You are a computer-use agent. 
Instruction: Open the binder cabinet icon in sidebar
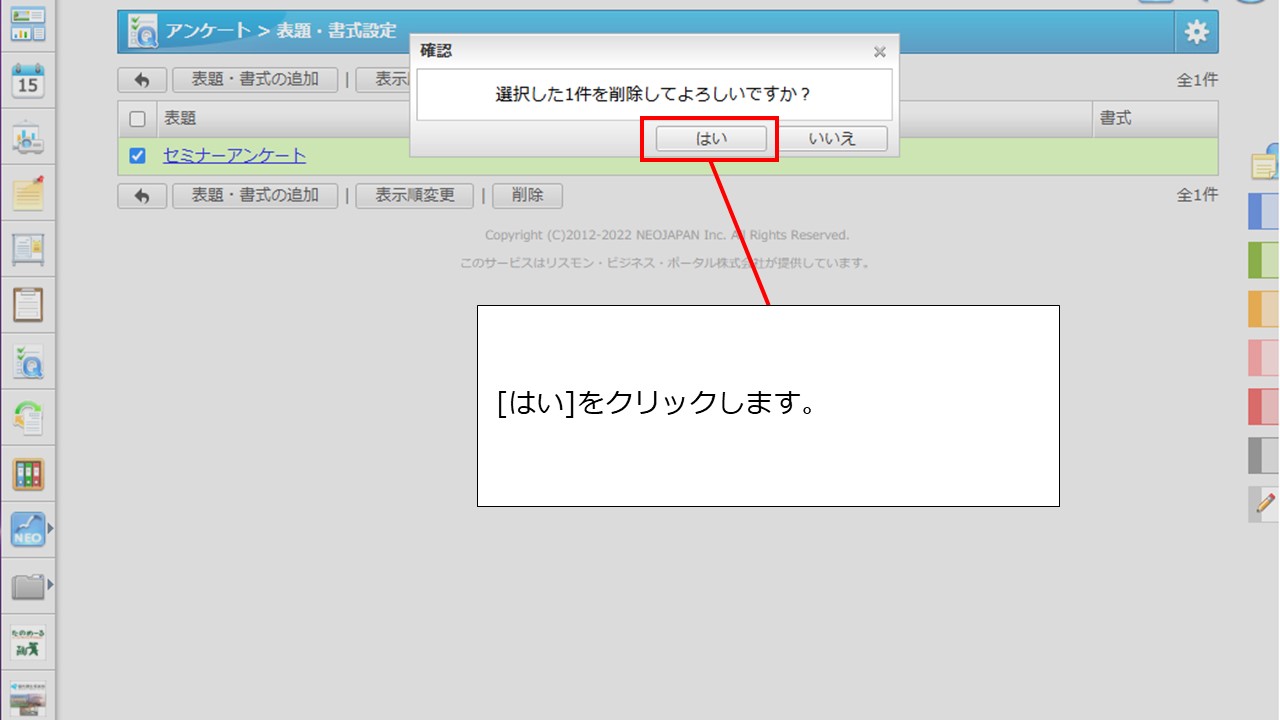pyautogui.click(x=28, y=474)
